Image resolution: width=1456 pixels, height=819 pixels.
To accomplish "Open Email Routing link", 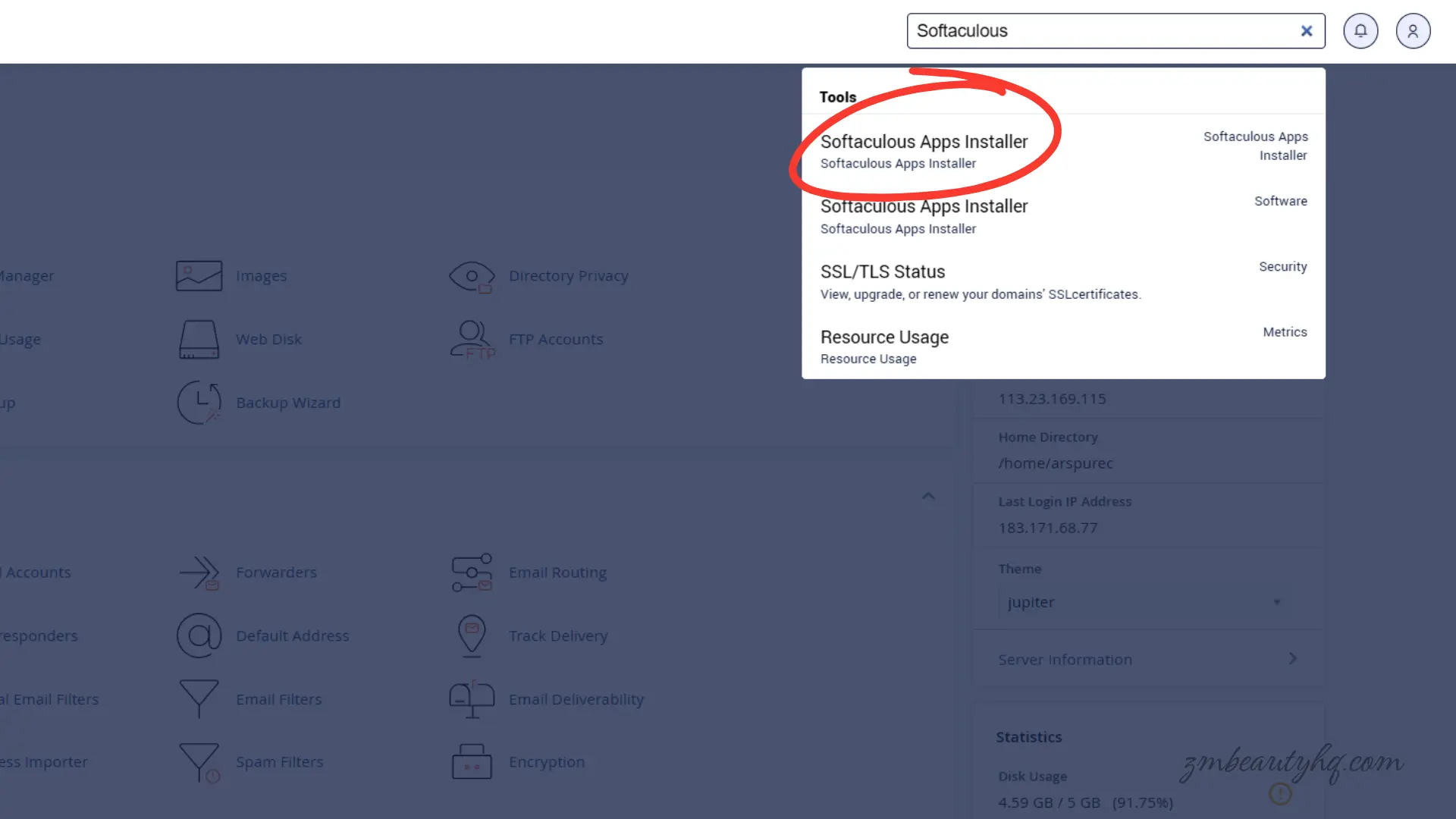I will coord(557,573).
